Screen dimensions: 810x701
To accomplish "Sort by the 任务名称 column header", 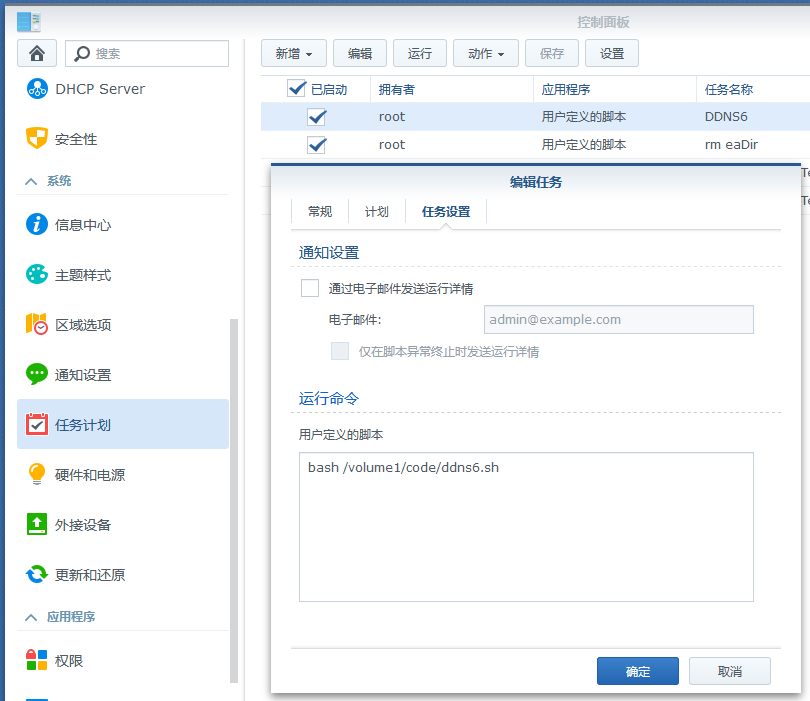I will point(753,89).
